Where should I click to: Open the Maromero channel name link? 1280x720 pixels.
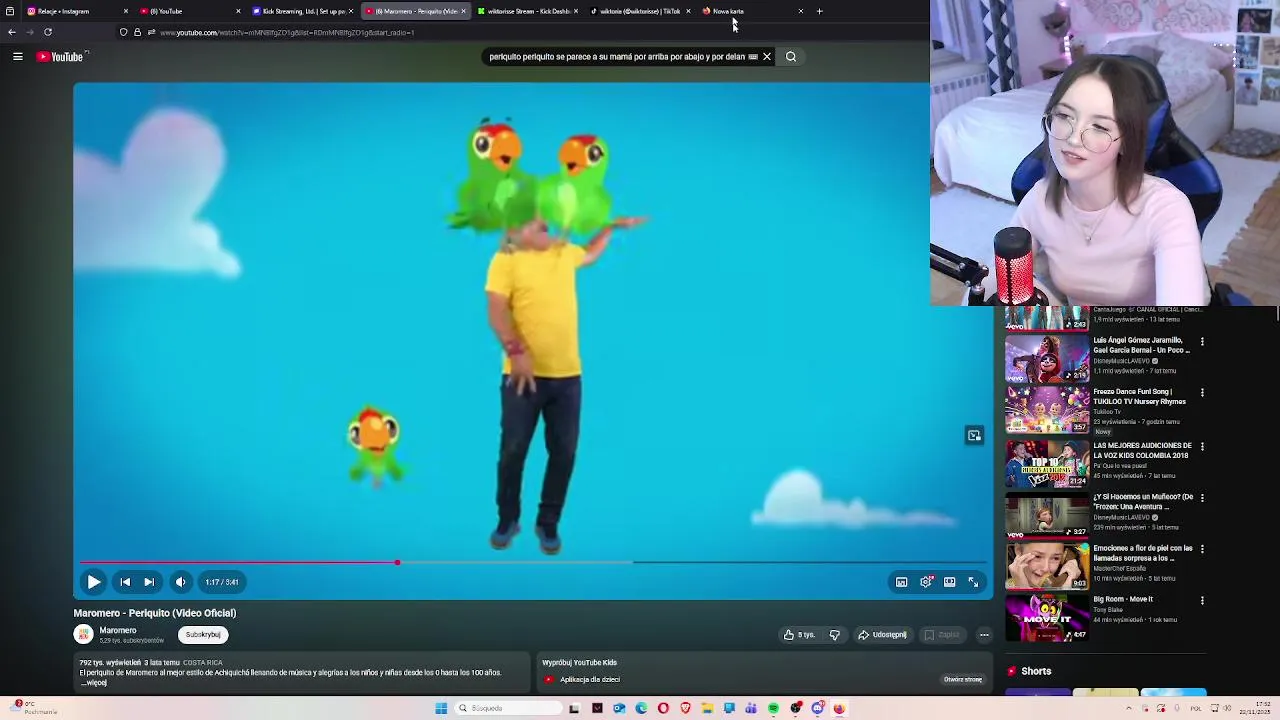tap(118, 630)
